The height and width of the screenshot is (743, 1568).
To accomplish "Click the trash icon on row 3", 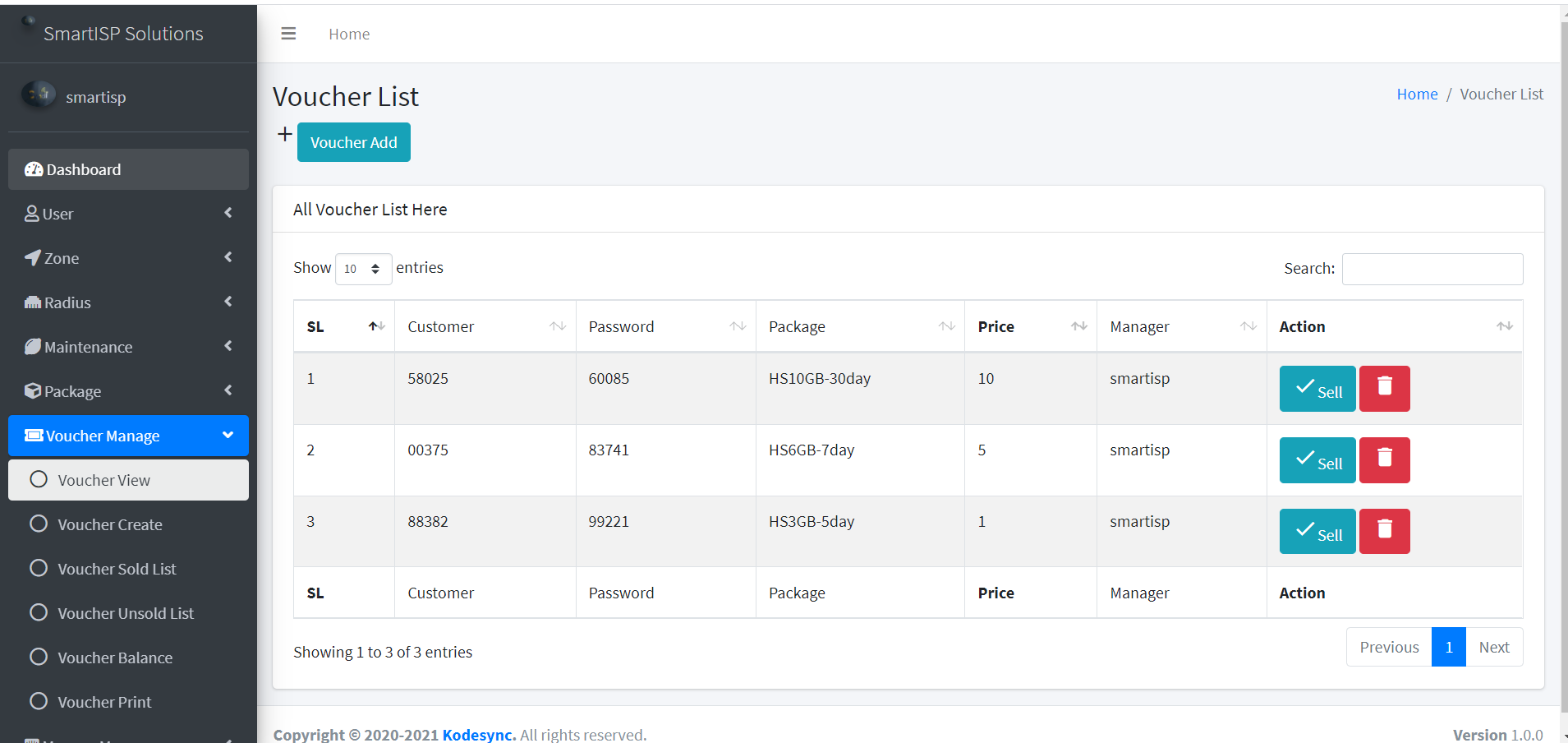I will pyautogui.click(x=1383, y=531).
